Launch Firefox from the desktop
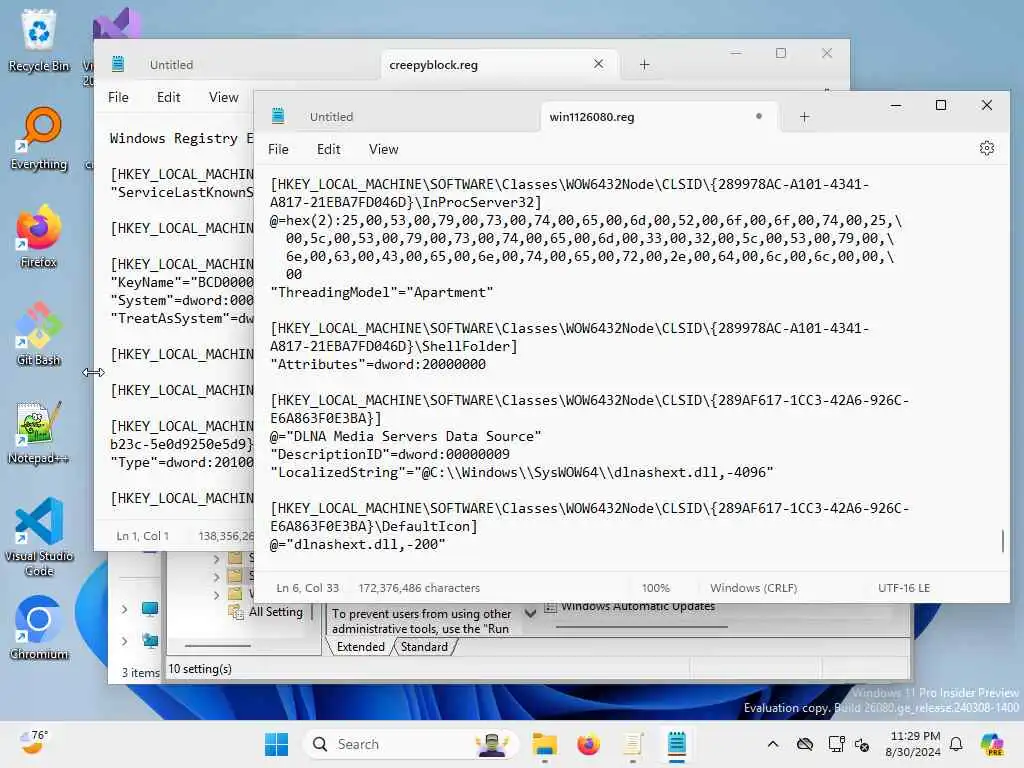 [39, 236]
